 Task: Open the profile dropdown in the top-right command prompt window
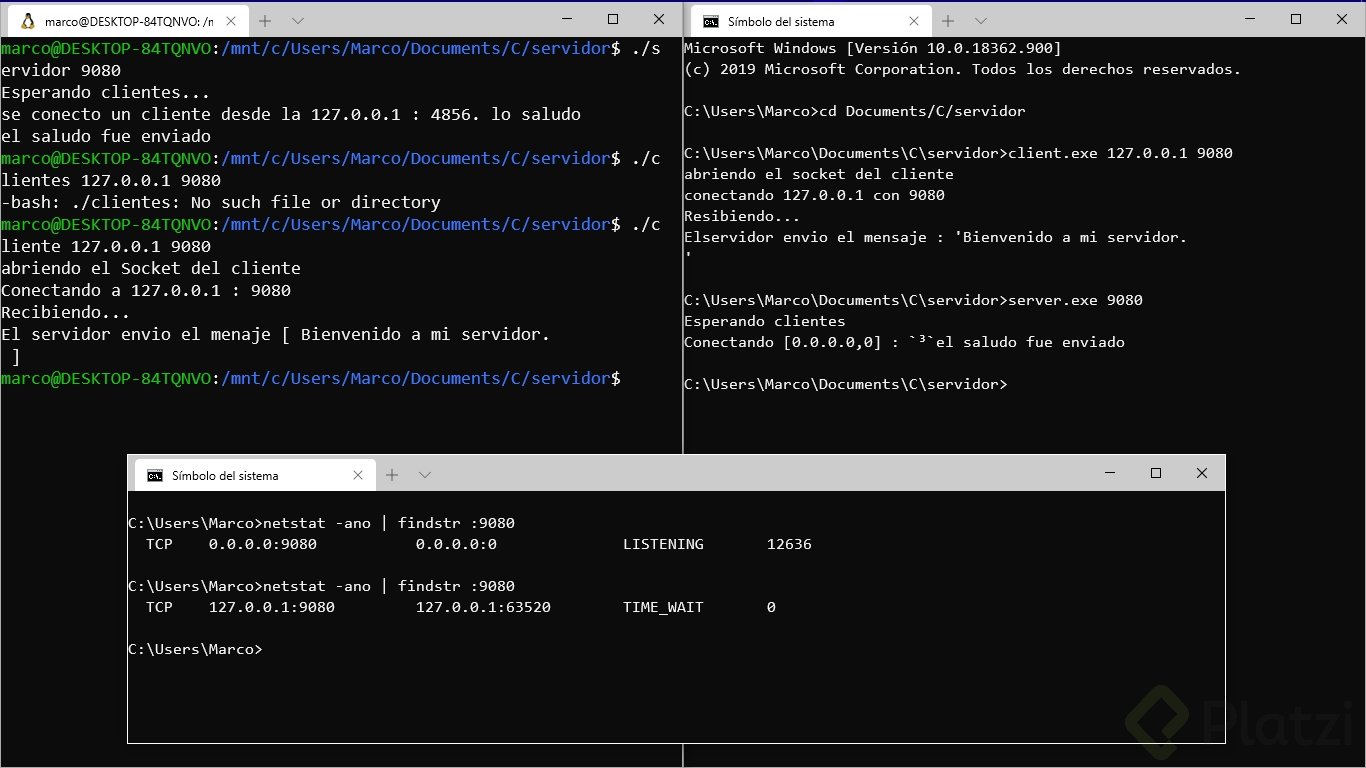[981, 21]
